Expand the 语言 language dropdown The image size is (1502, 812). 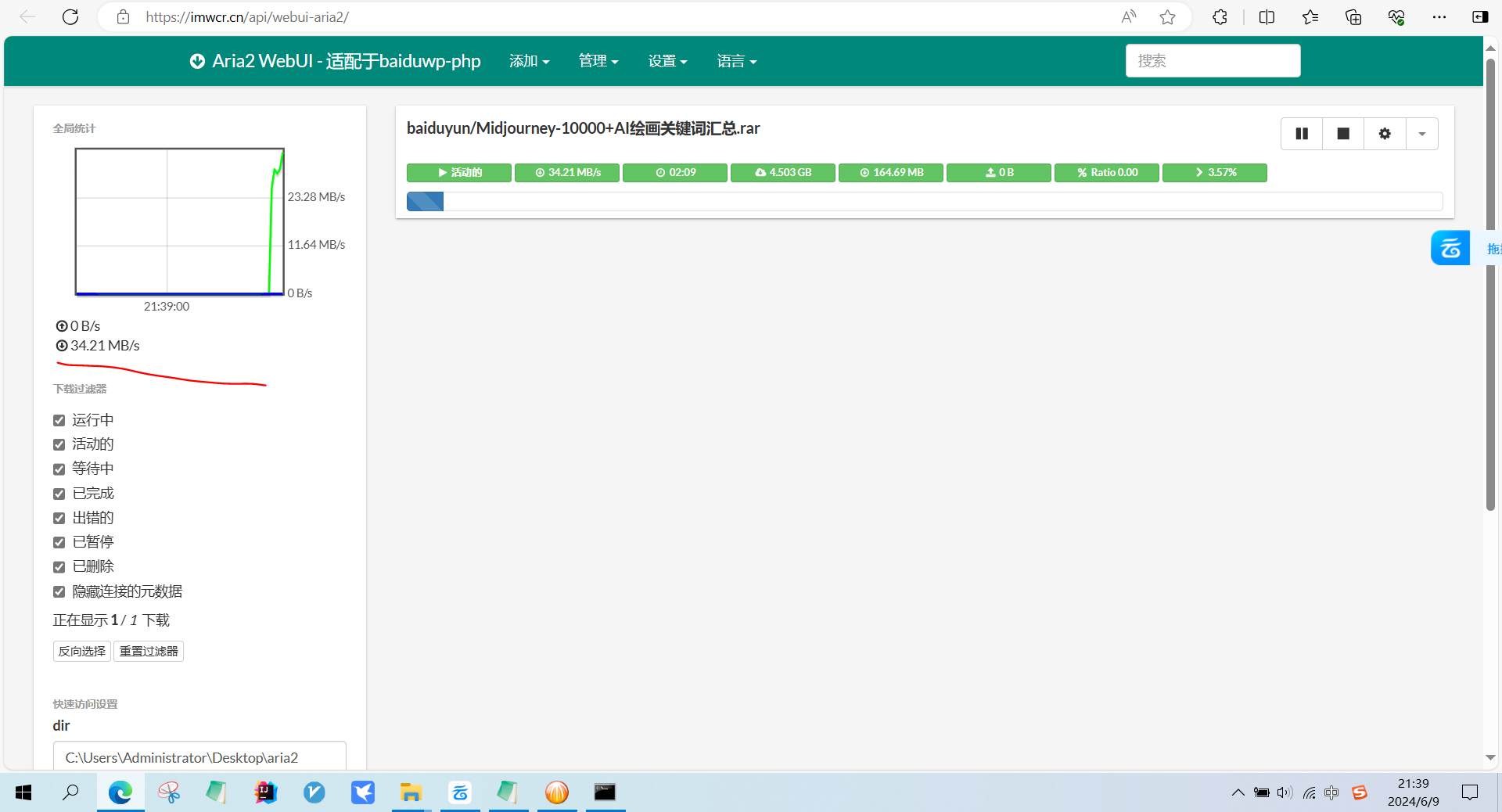coord(736,61)
